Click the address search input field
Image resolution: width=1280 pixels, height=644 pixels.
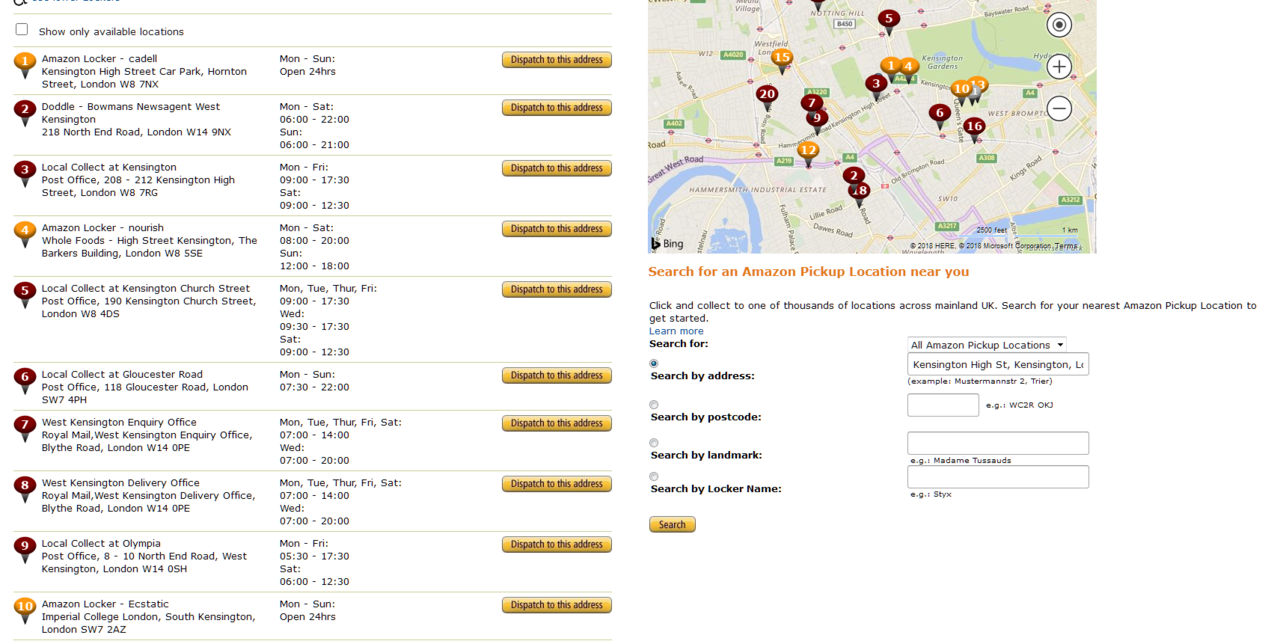tap(998, 365)
